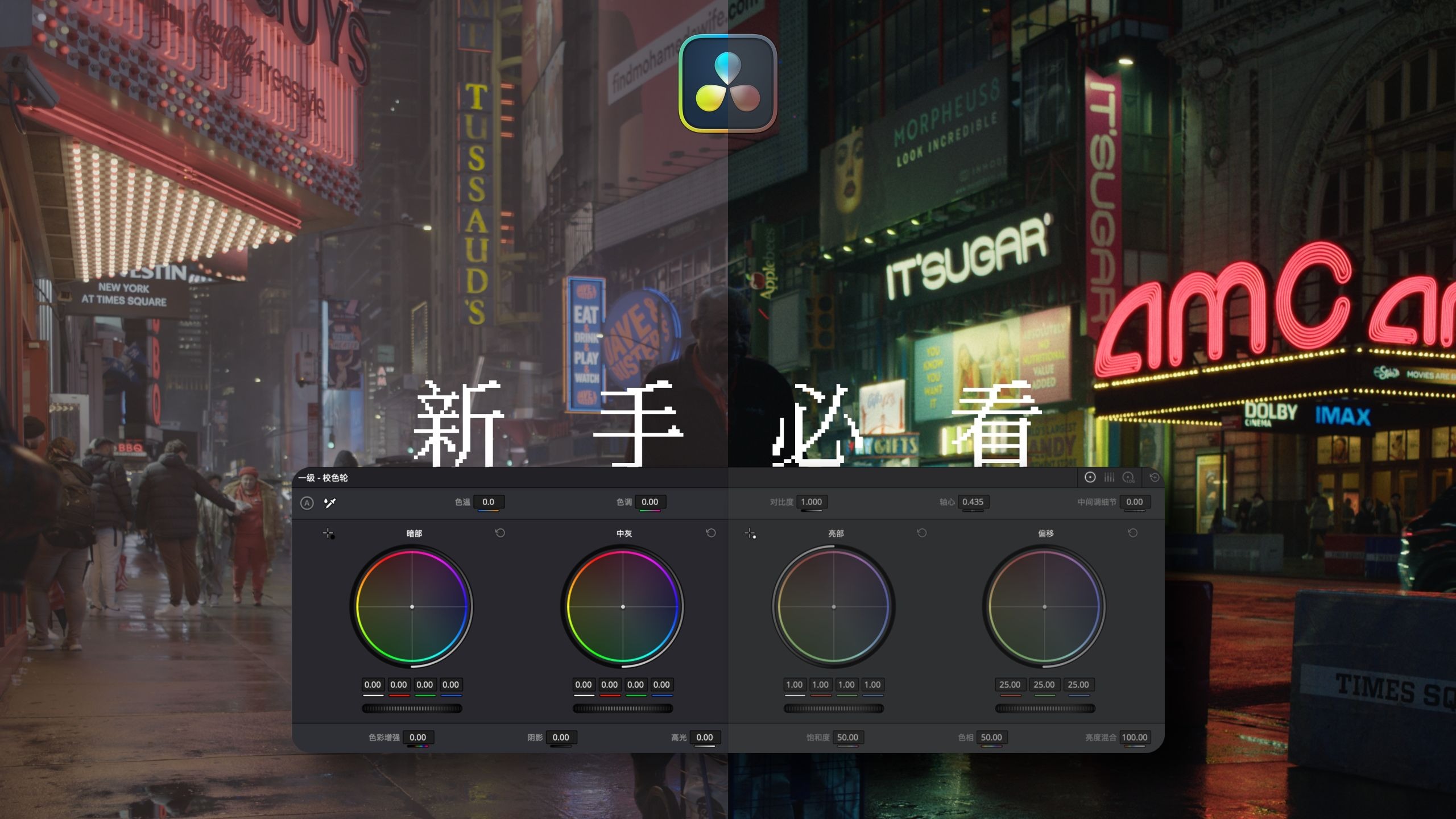The height and width of the screenshot is (819, 1456).
Task: Select 亮部 green channel value 1.00
Action: point(847,685)
